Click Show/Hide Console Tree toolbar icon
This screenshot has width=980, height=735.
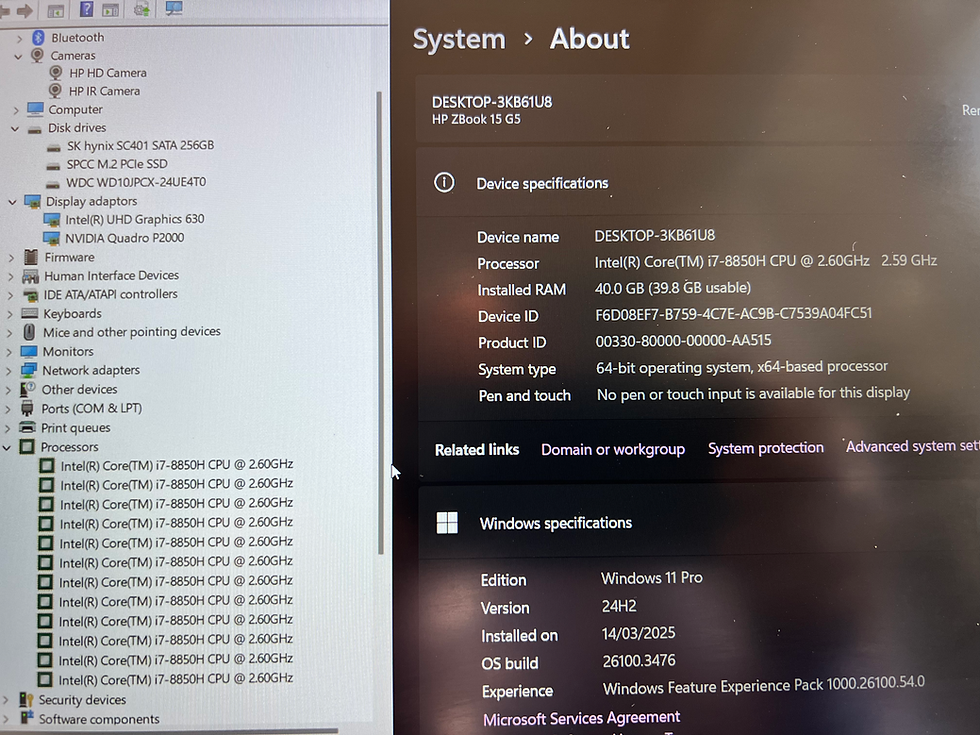tap(56, 10)
